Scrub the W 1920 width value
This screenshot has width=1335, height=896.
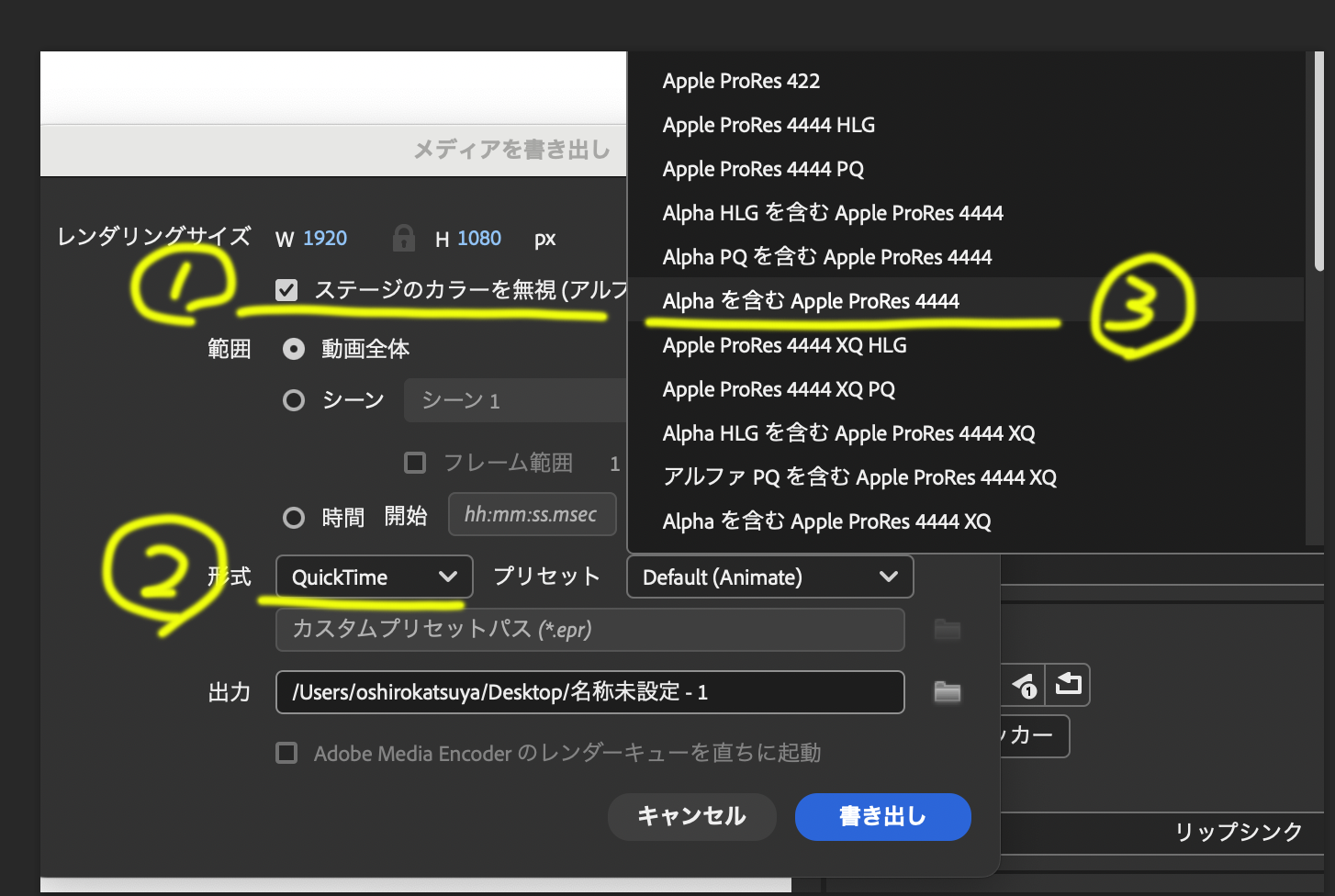[x=326, y=238]
